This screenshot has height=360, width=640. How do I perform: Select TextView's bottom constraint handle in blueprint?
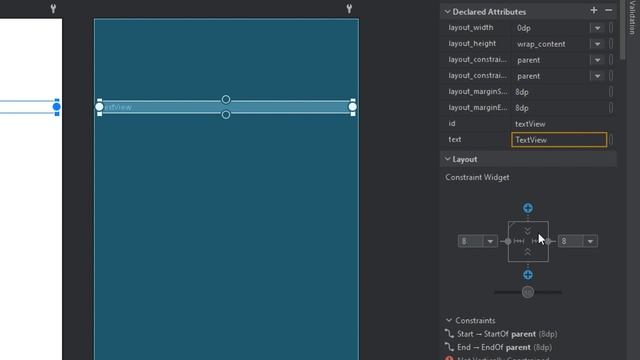[226, 115]
